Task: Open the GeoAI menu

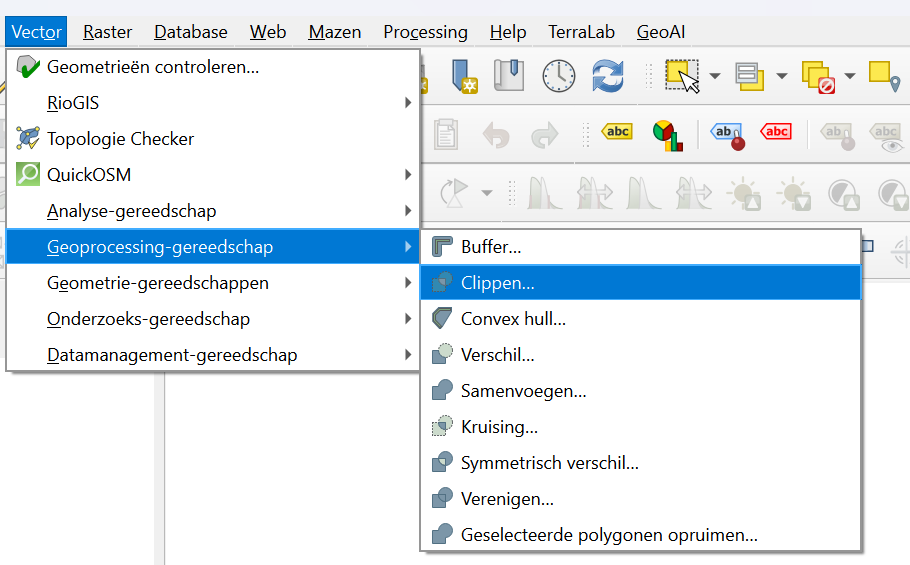Action: tap(661, 32)
